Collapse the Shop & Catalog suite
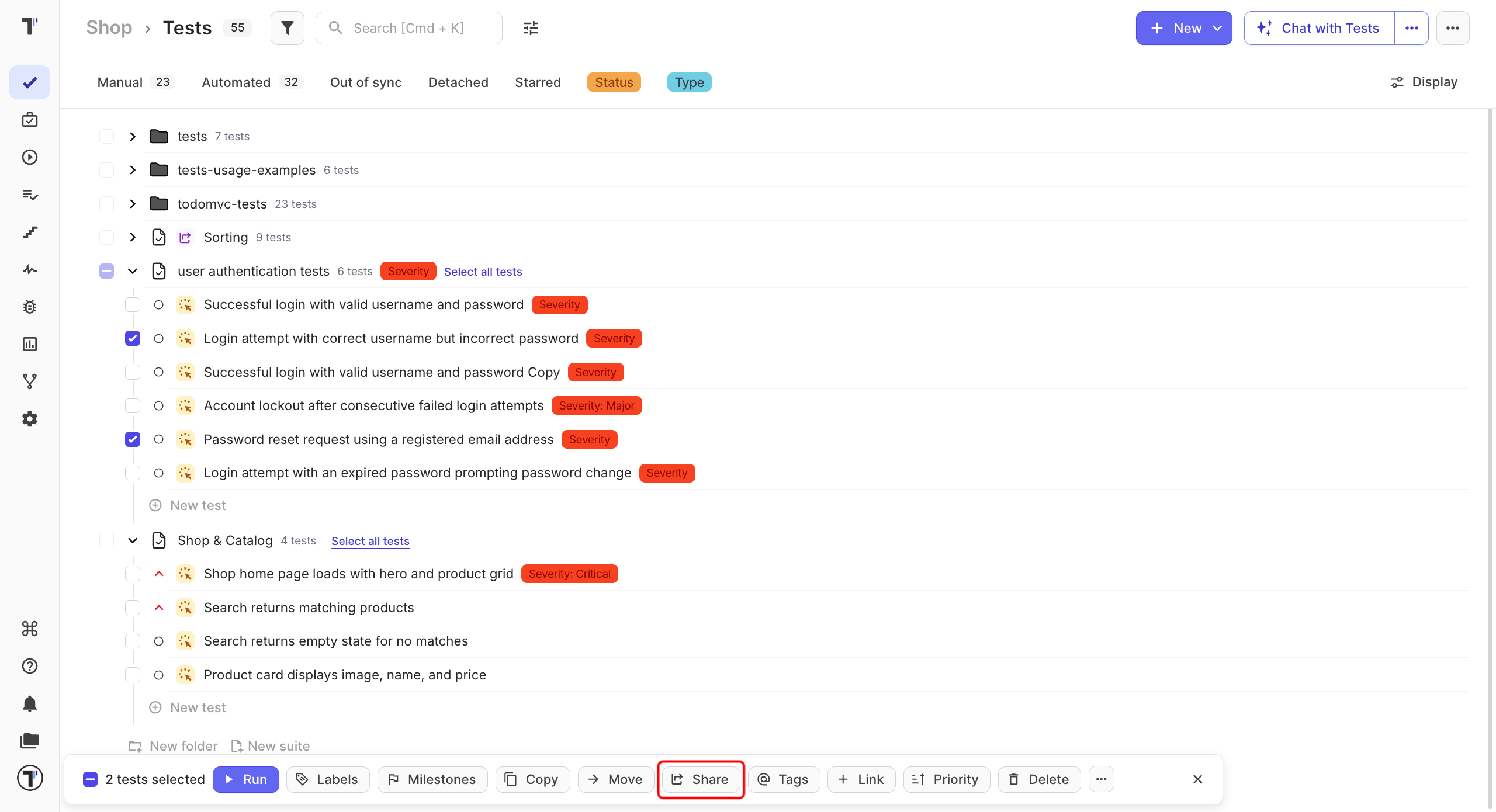Viewport: 1496px width, 812px height. click(x=133, y=540)
